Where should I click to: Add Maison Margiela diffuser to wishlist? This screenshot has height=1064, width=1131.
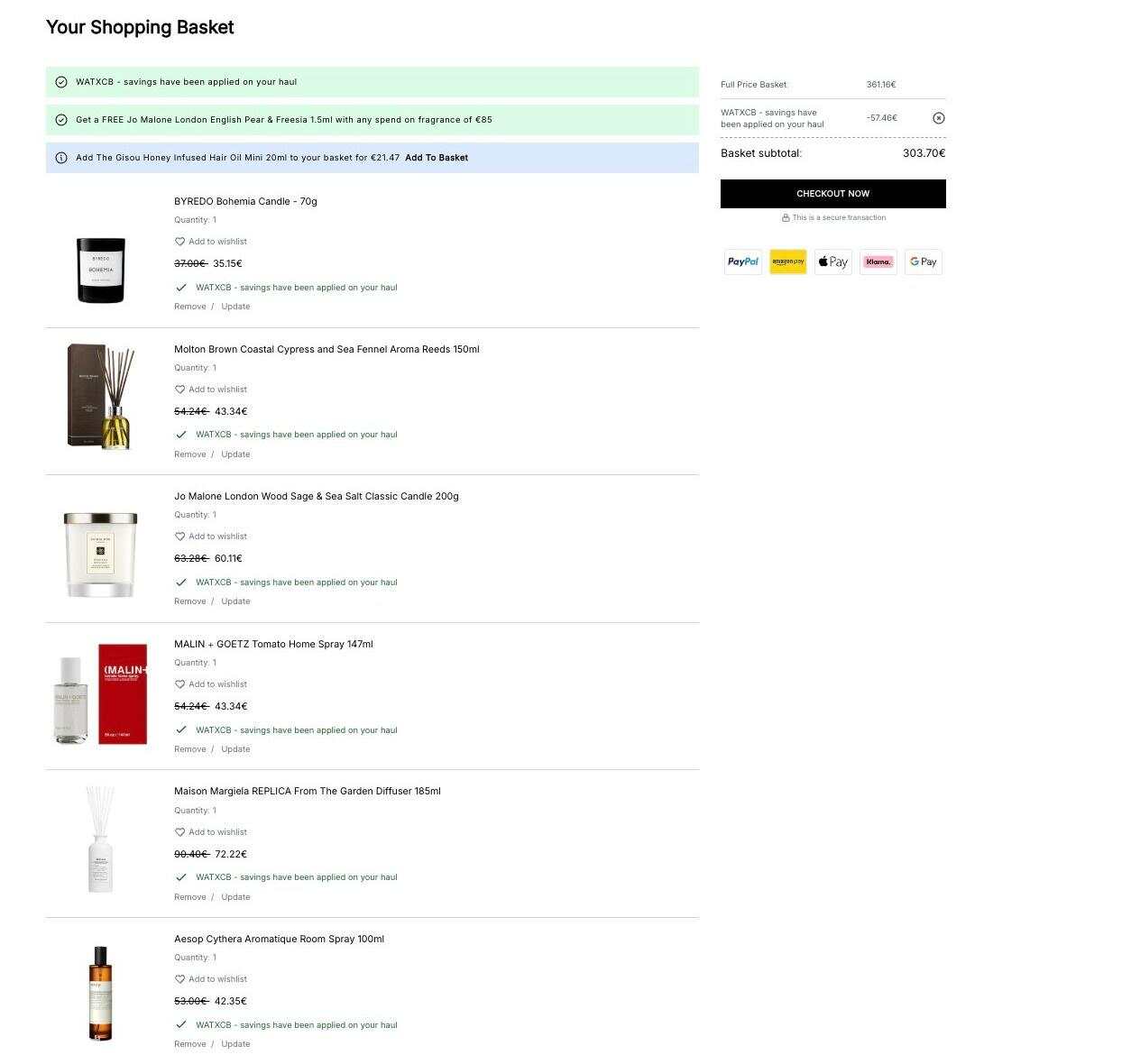click(210, 832)
